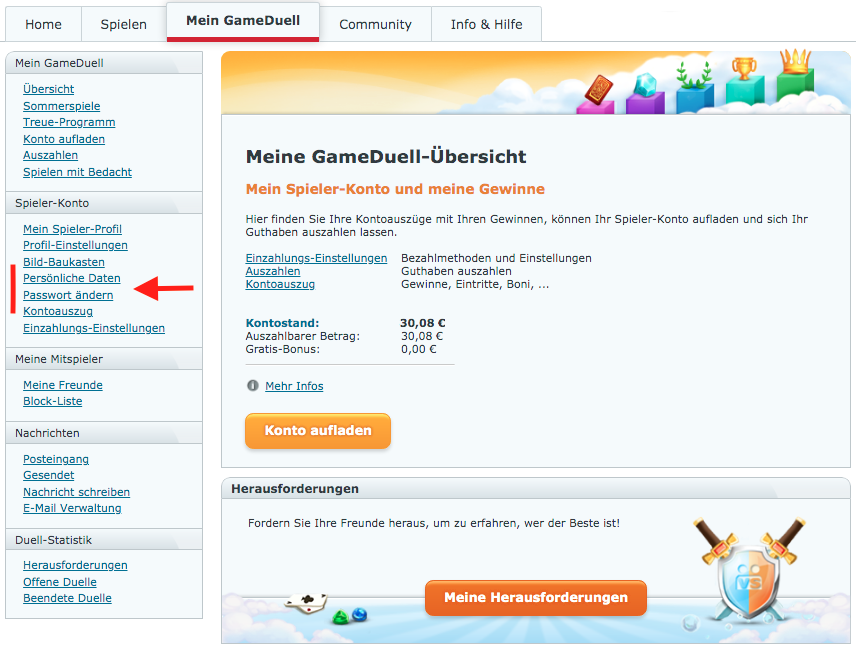Switch to the Spielen tab
856x650 pixels.
123,25
